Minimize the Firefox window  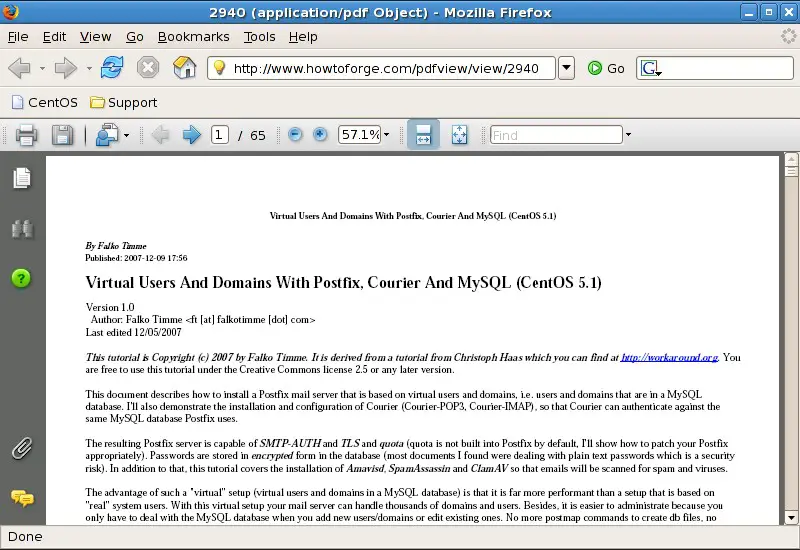click(x=749, y=12)
